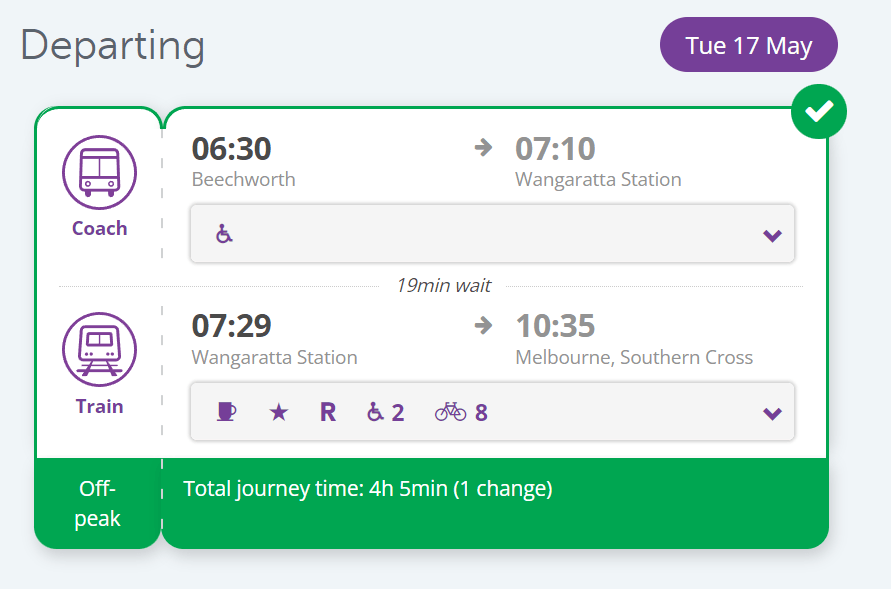Expand the coach leg details chevron

tap(771, 236)
